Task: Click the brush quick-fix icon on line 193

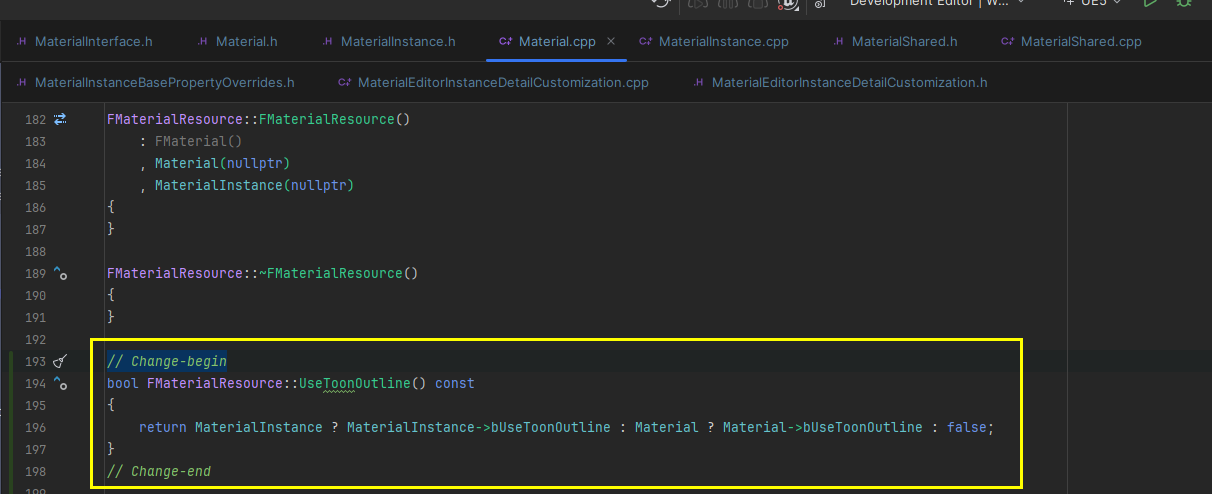Action: [60, 361]
